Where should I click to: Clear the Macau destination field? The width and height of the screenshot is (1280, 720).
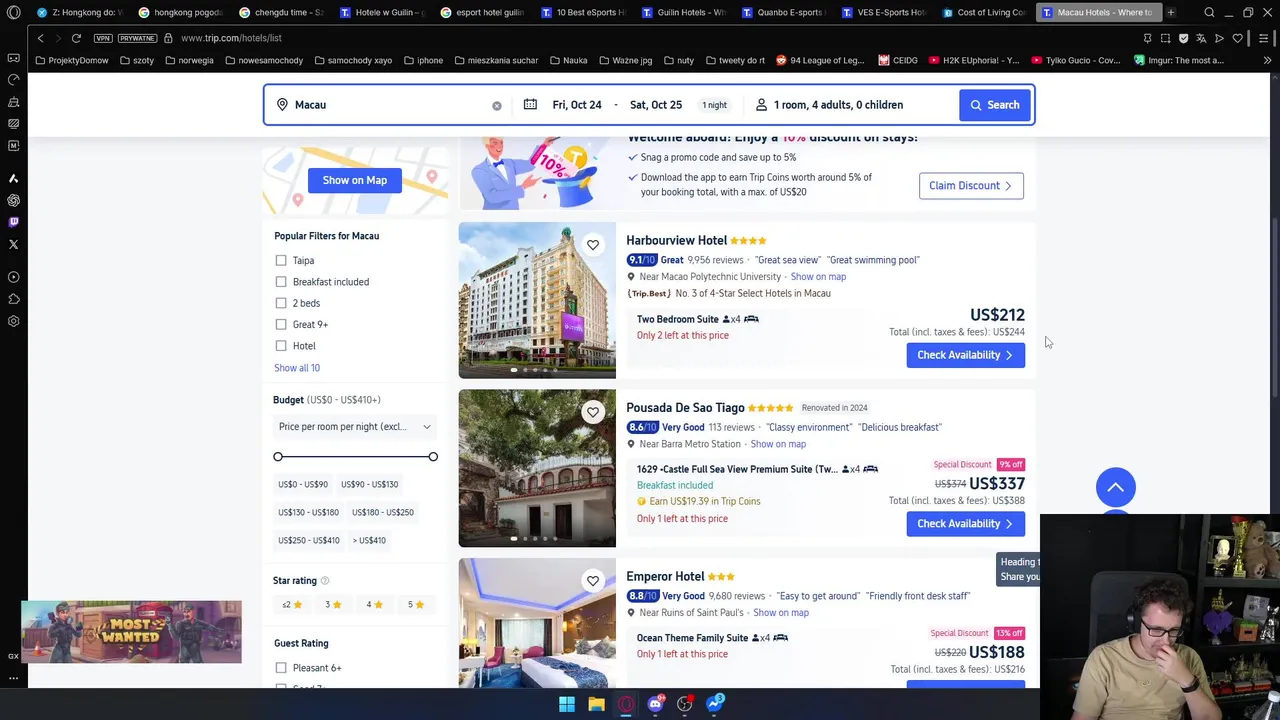click(496, 105)
